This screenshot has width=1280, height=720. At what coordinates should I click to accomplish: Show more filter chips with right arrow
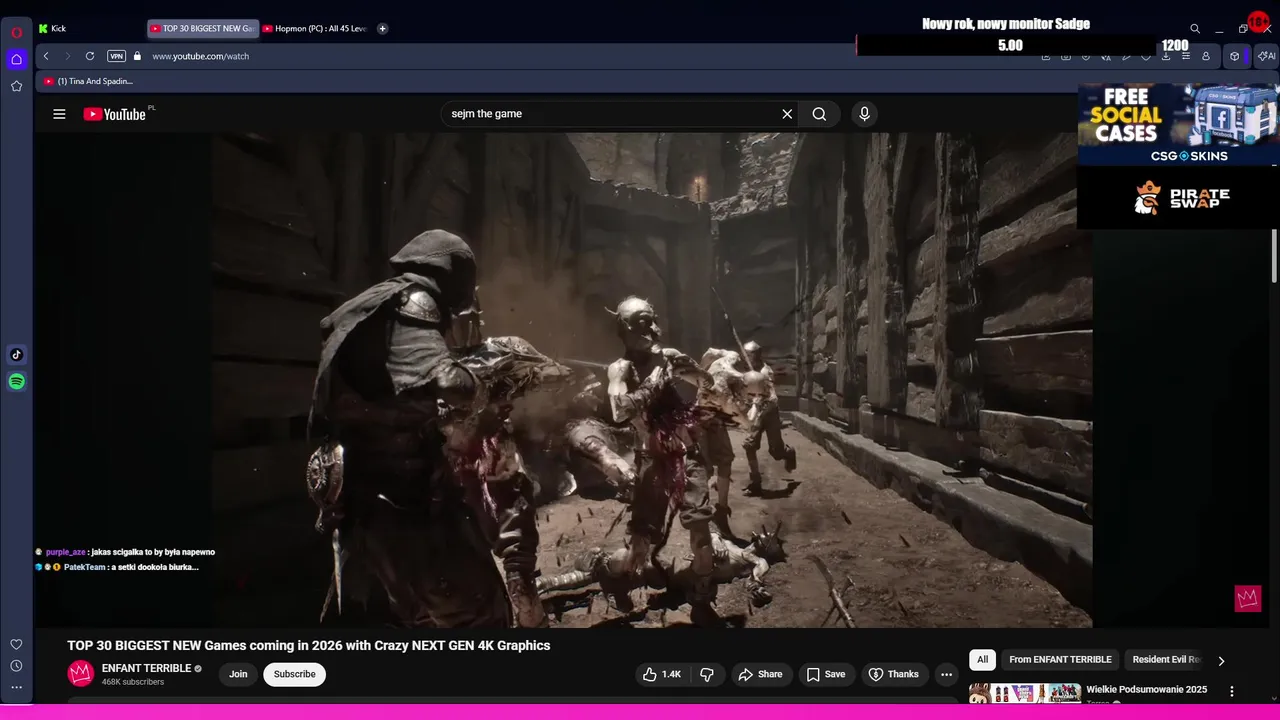click(x=1221, y=660)
